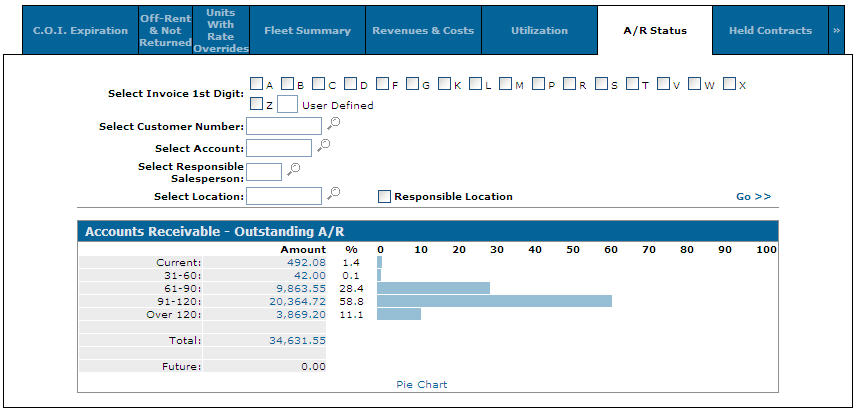The width and height of the screenshot is (857, 413).
Task: Click the 91-120 aging bar in chart
Action: tap(494, 301)
